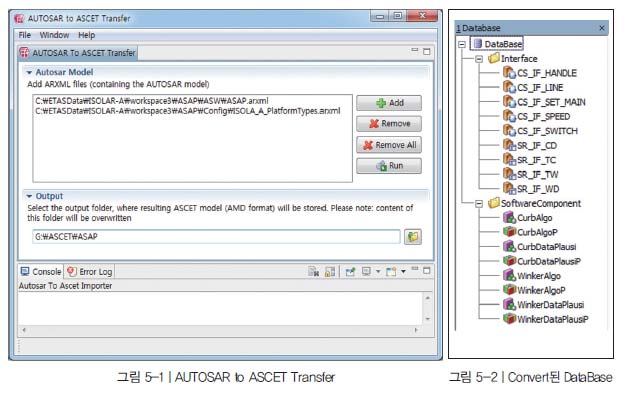Select SR_IF_WD interface icon
Screen dimensions: 630x402
[509, 188]
